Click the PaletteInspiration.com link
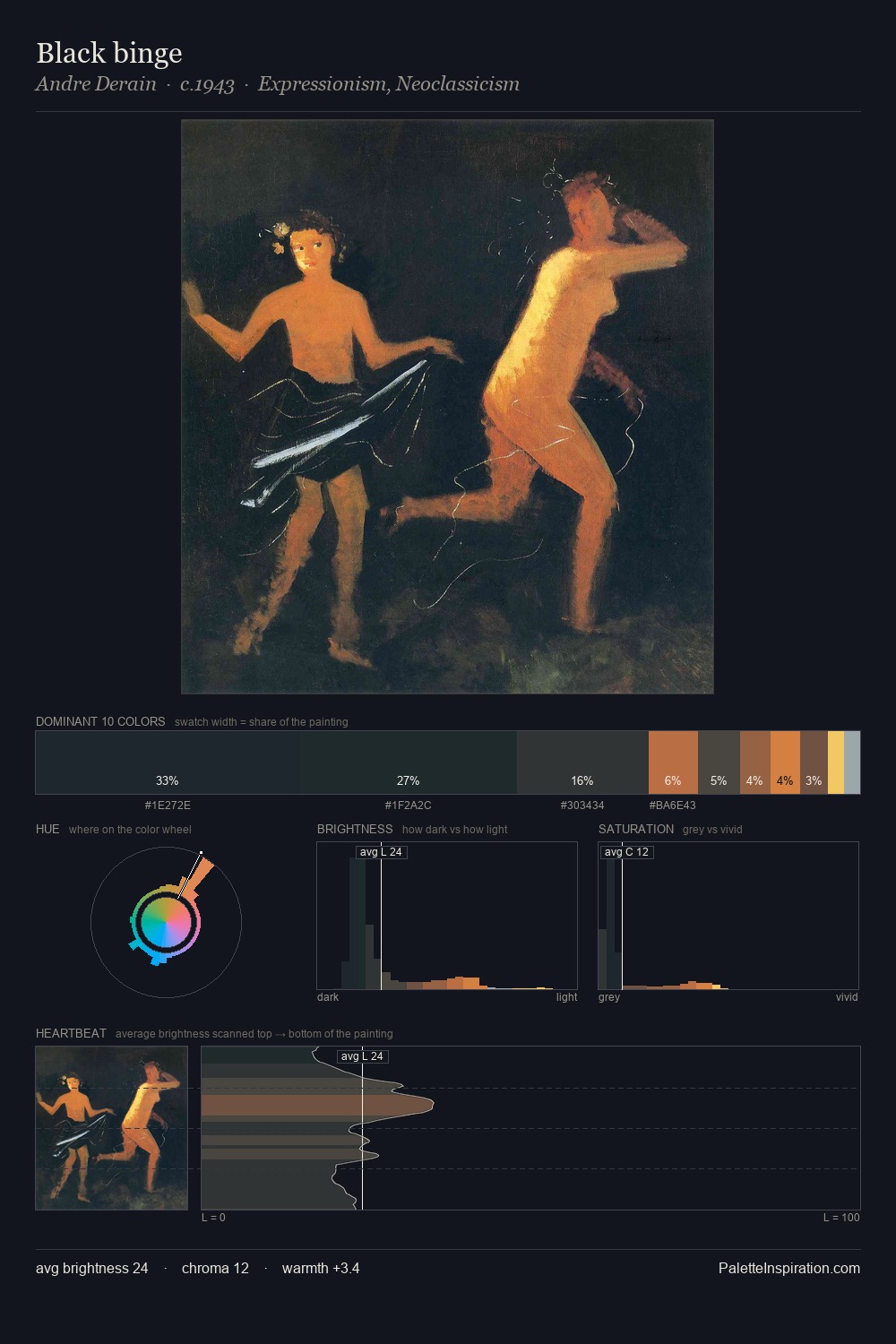 [789, 1268]
